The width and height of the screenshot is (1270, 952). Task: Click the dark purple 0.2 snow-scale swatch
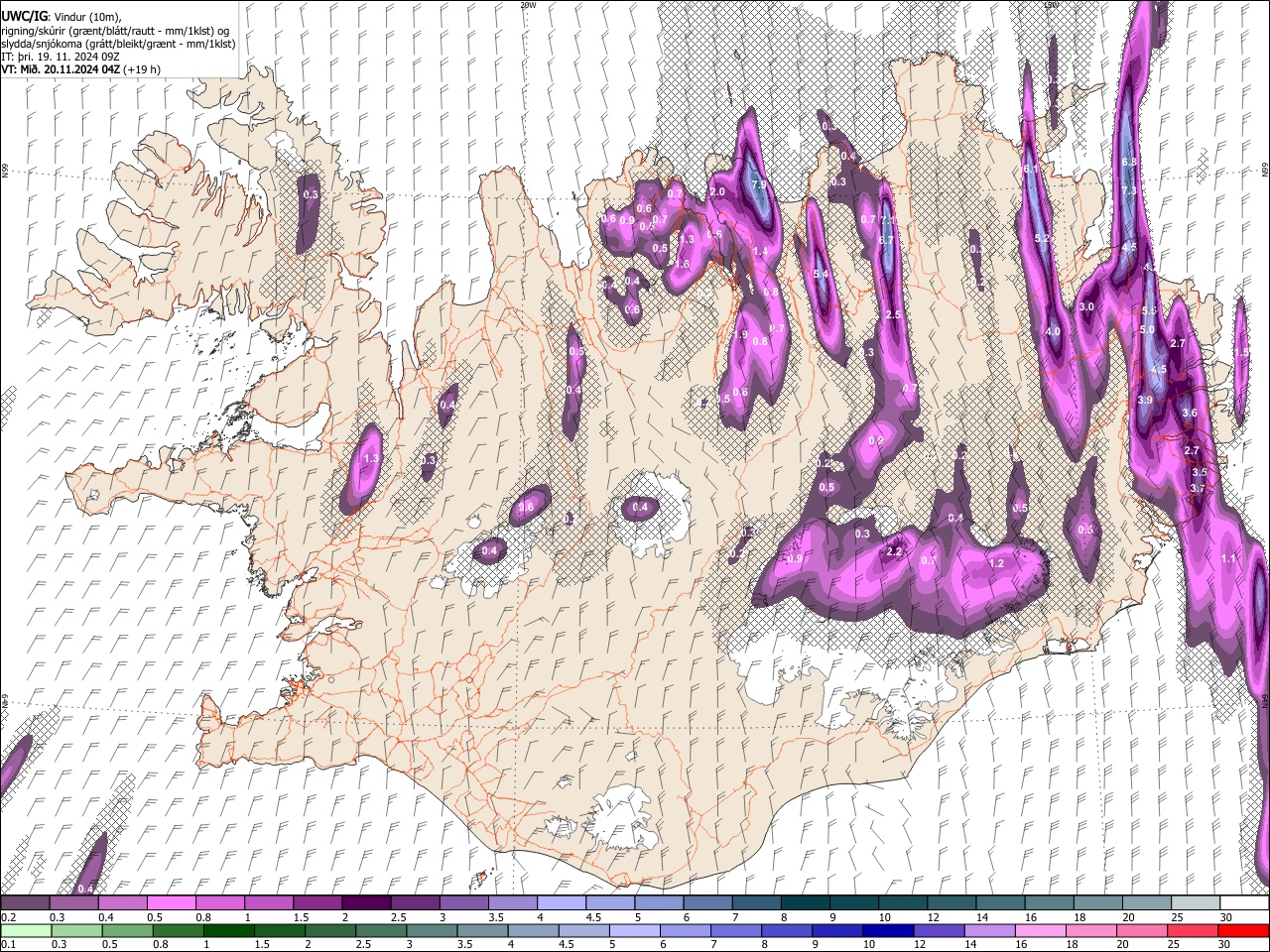[25, 903]
